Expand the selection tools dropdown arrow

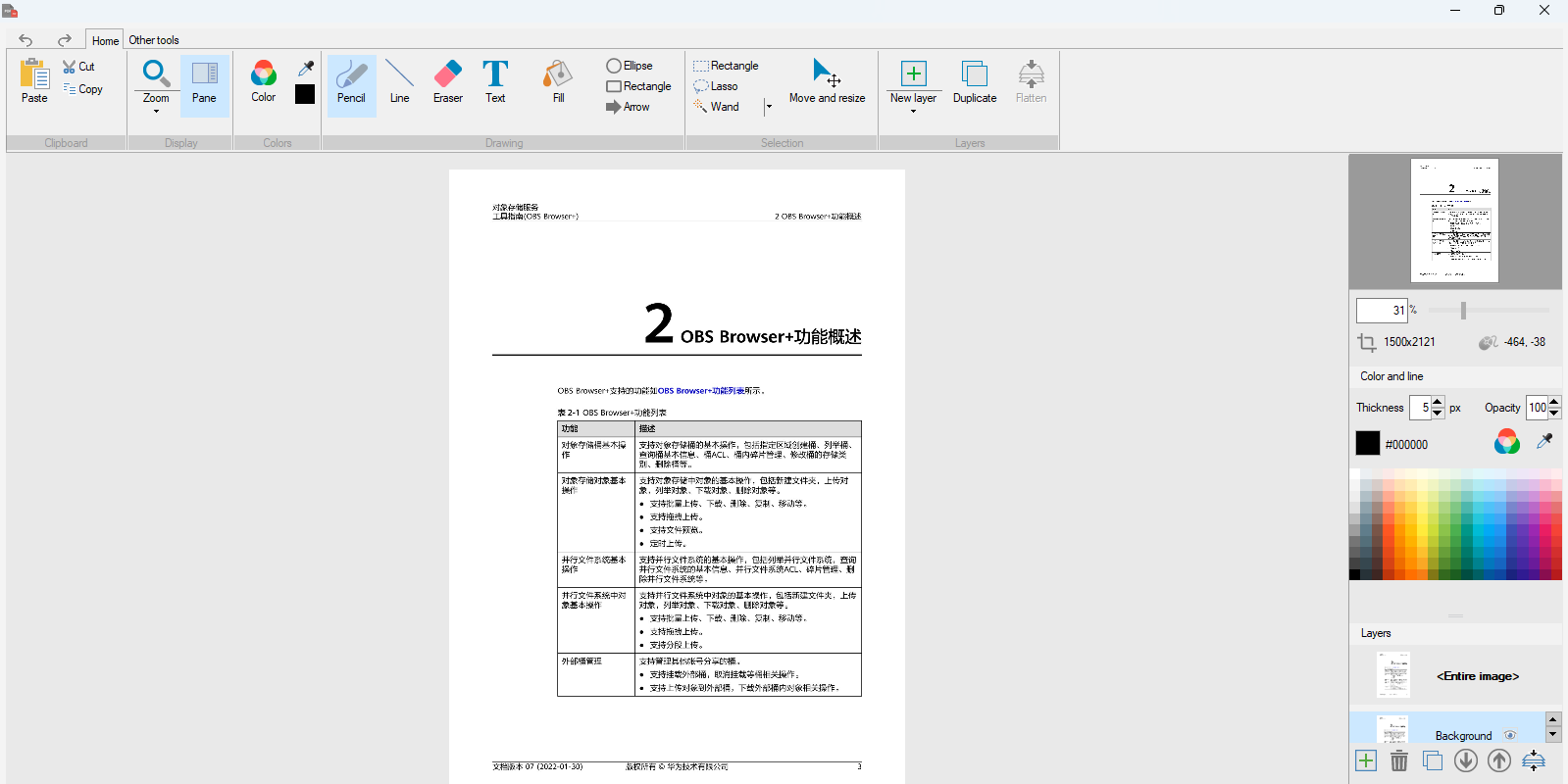769,107
